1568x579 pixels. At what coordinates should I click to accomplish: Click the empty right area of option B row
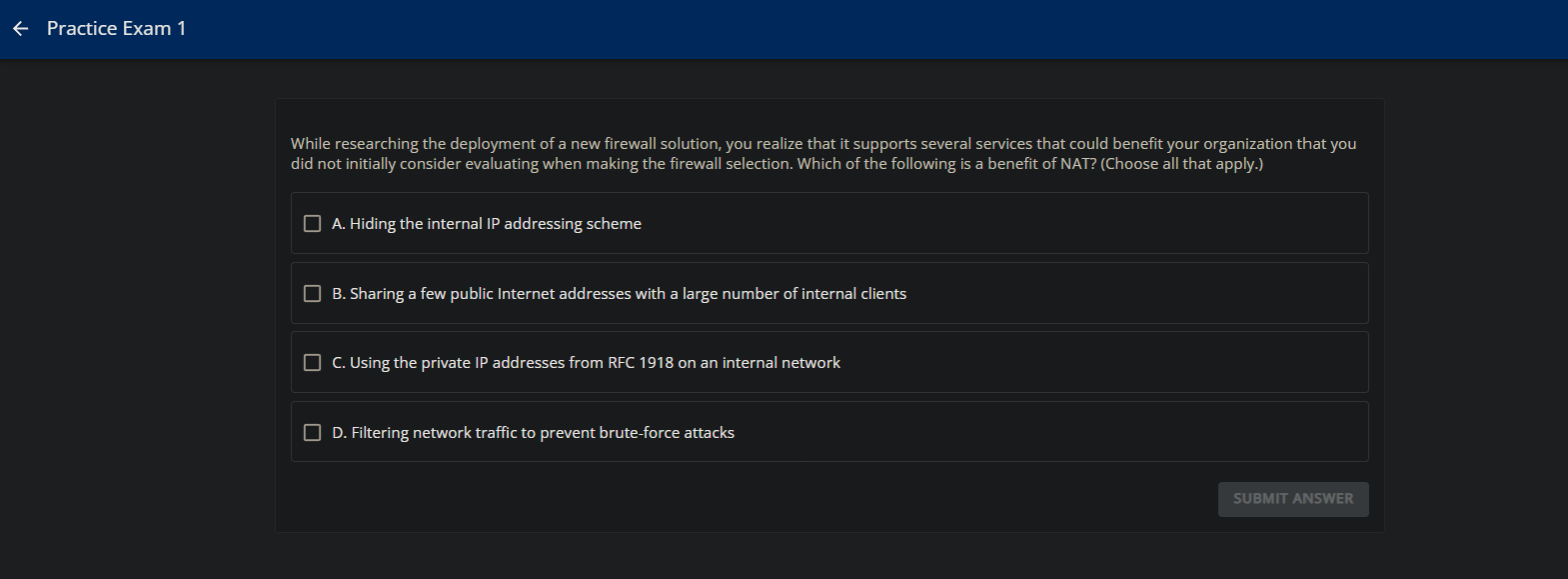[1139, 294]
